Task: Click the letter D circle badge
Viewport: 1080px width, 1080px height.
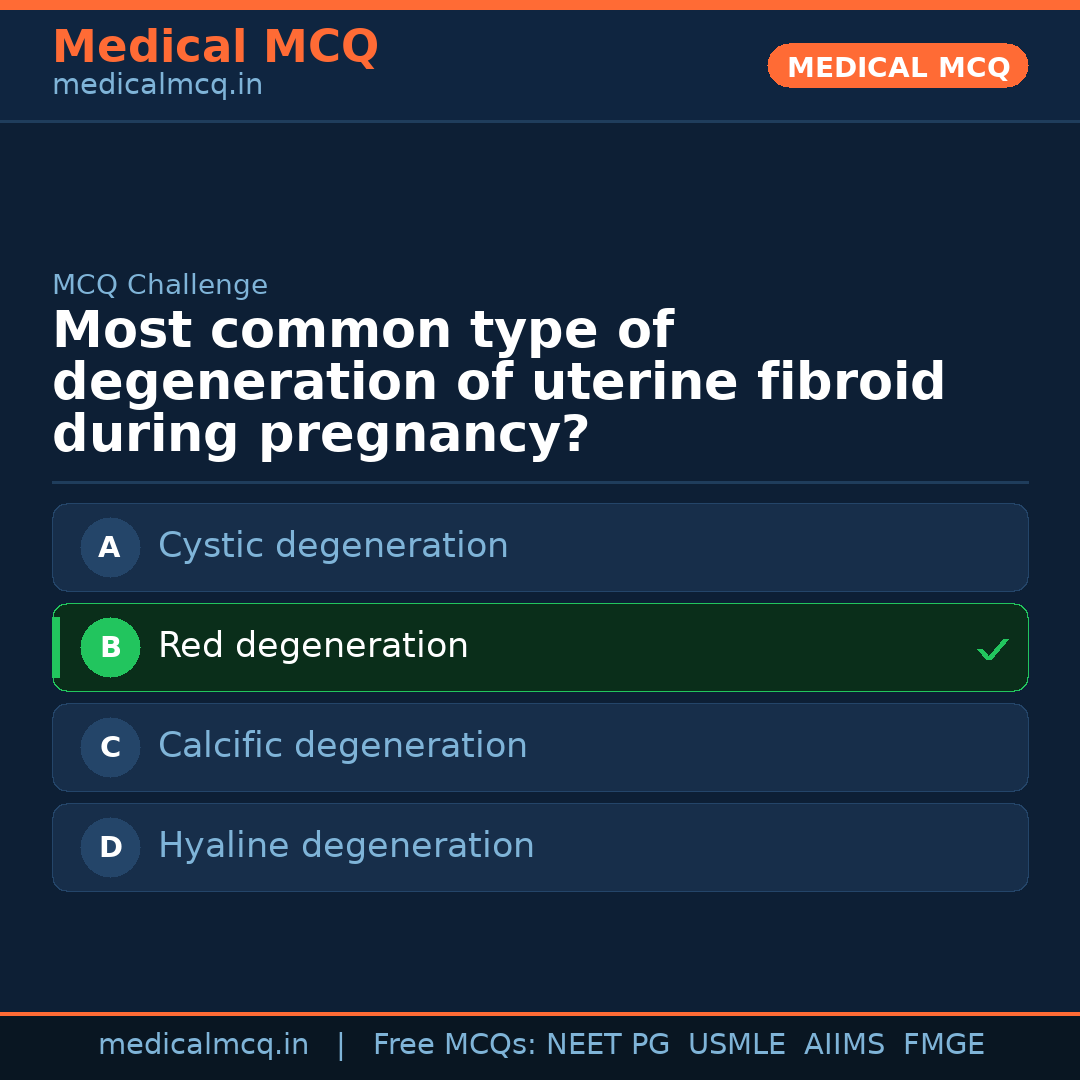Action: (110, 847)
